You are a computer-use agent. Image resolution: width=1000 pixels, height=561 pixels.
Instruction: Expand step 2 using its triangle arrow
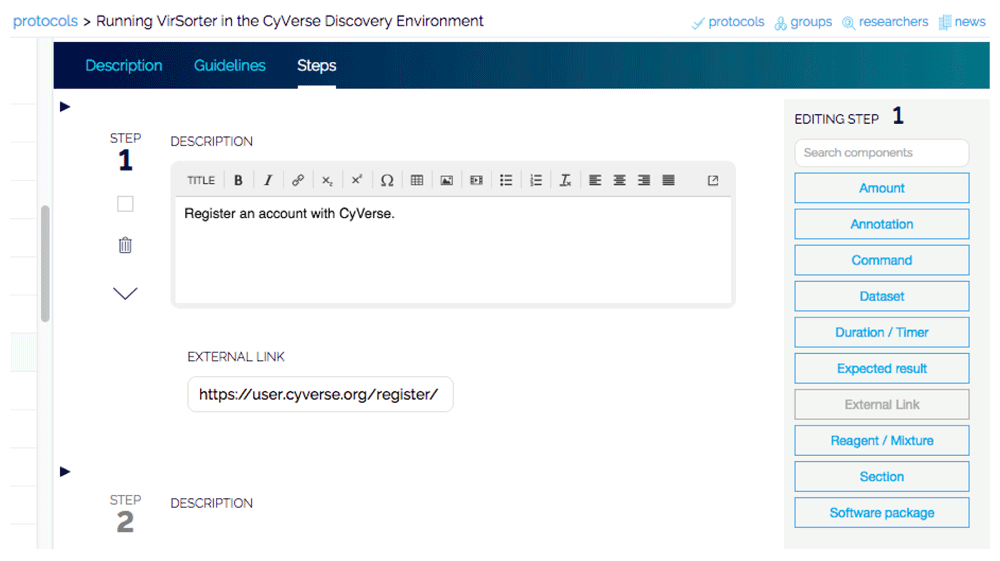click(x=65, y=471)
